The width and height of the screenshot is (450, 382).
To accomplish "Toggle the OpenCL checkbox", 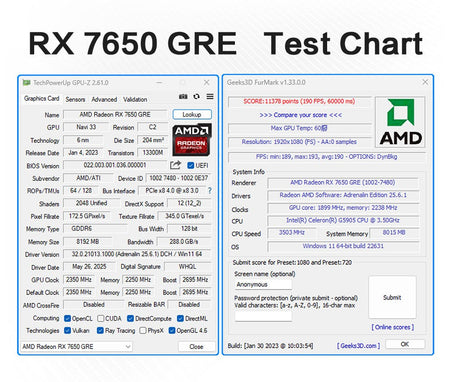I will coord(67,318).
